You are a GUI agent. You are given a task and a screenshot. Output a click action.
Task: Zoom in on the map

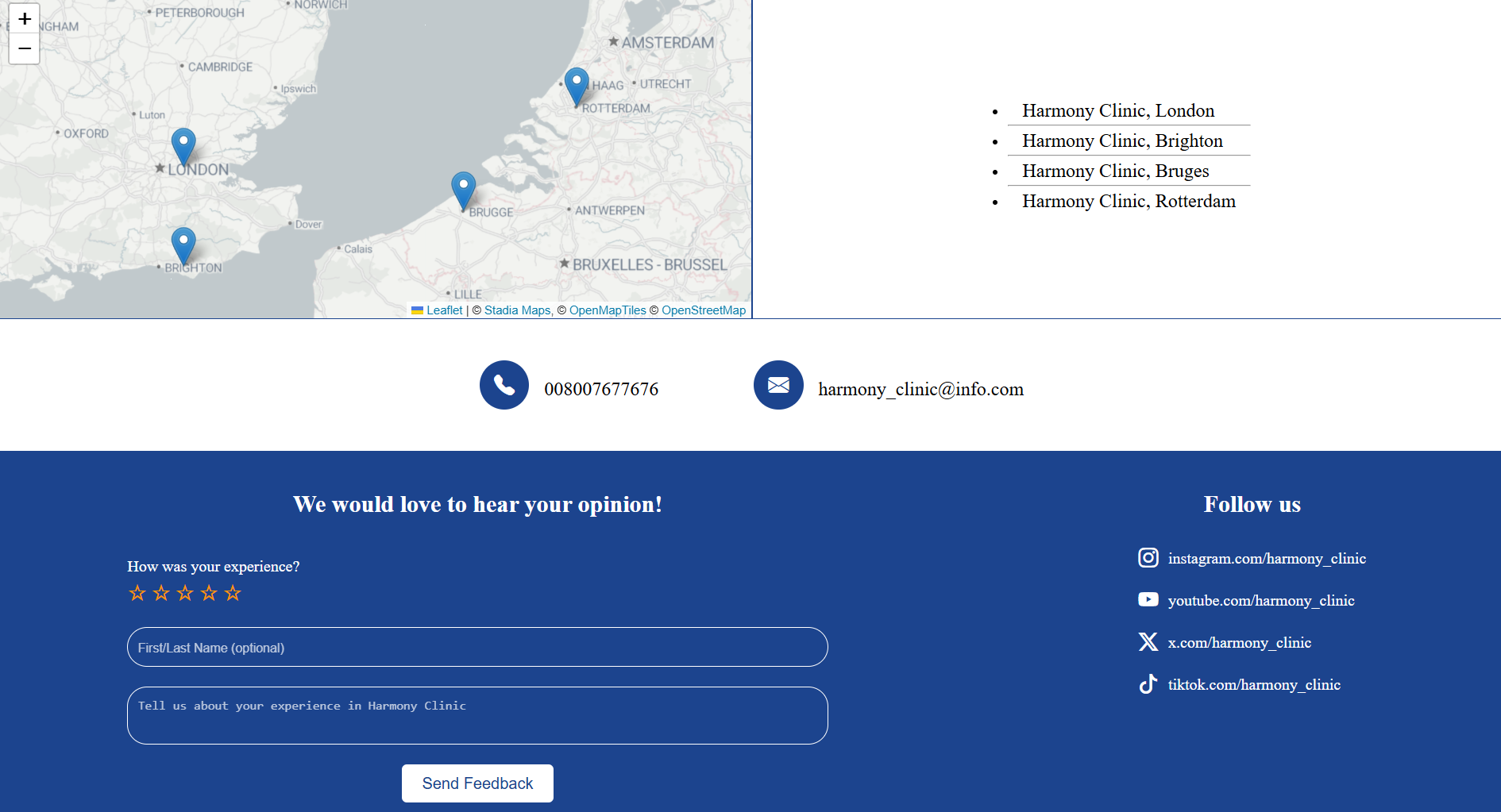pos(25,19)
